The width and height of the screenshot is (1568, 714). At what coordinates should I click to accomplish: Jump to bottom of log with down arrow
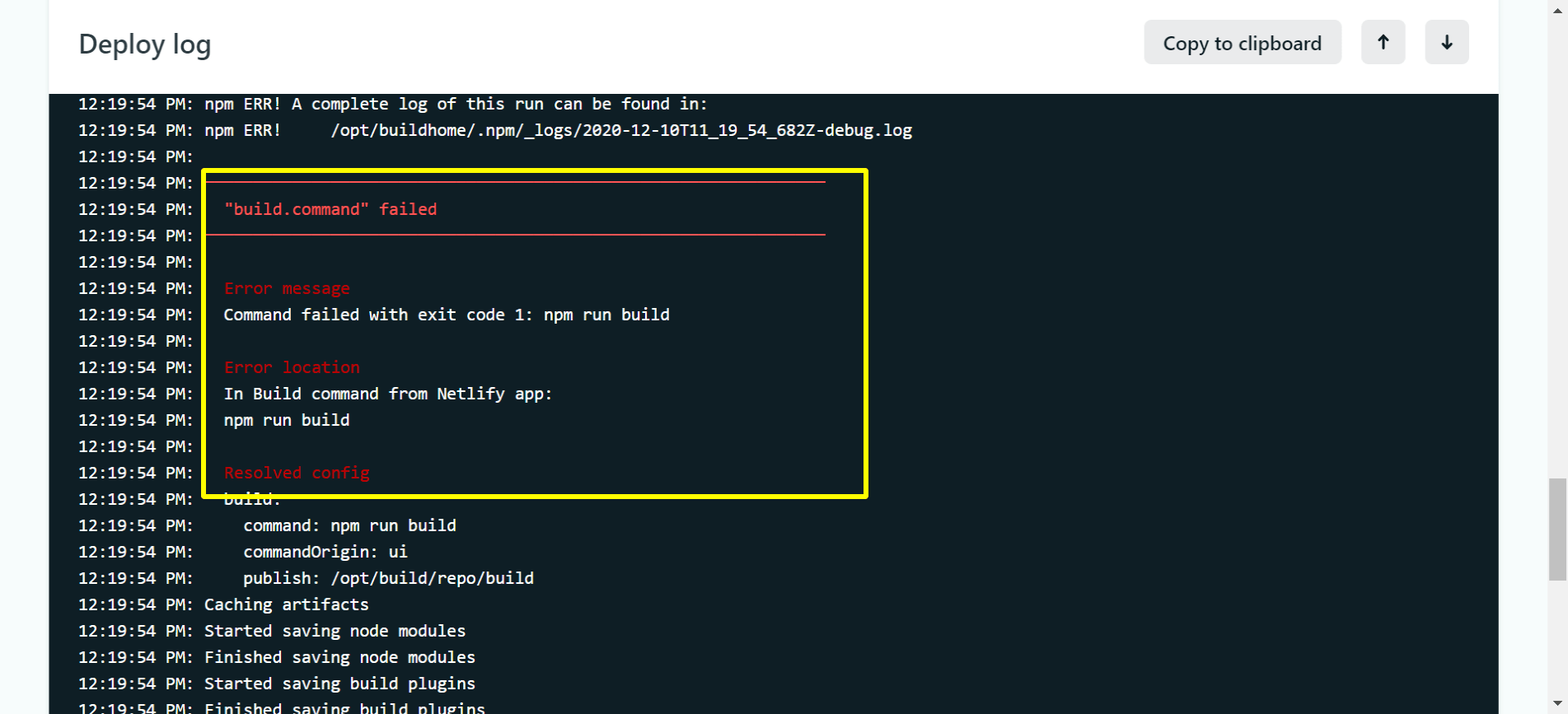1446,43
